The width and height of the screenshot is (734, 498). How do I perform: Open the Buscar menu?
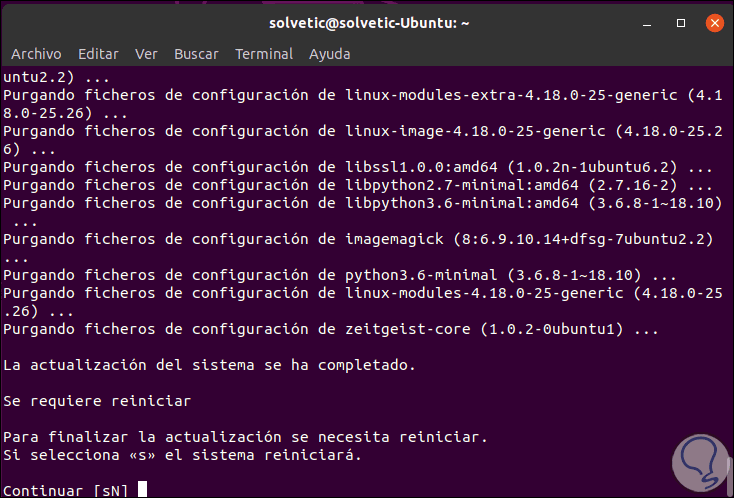pos(196,54)
